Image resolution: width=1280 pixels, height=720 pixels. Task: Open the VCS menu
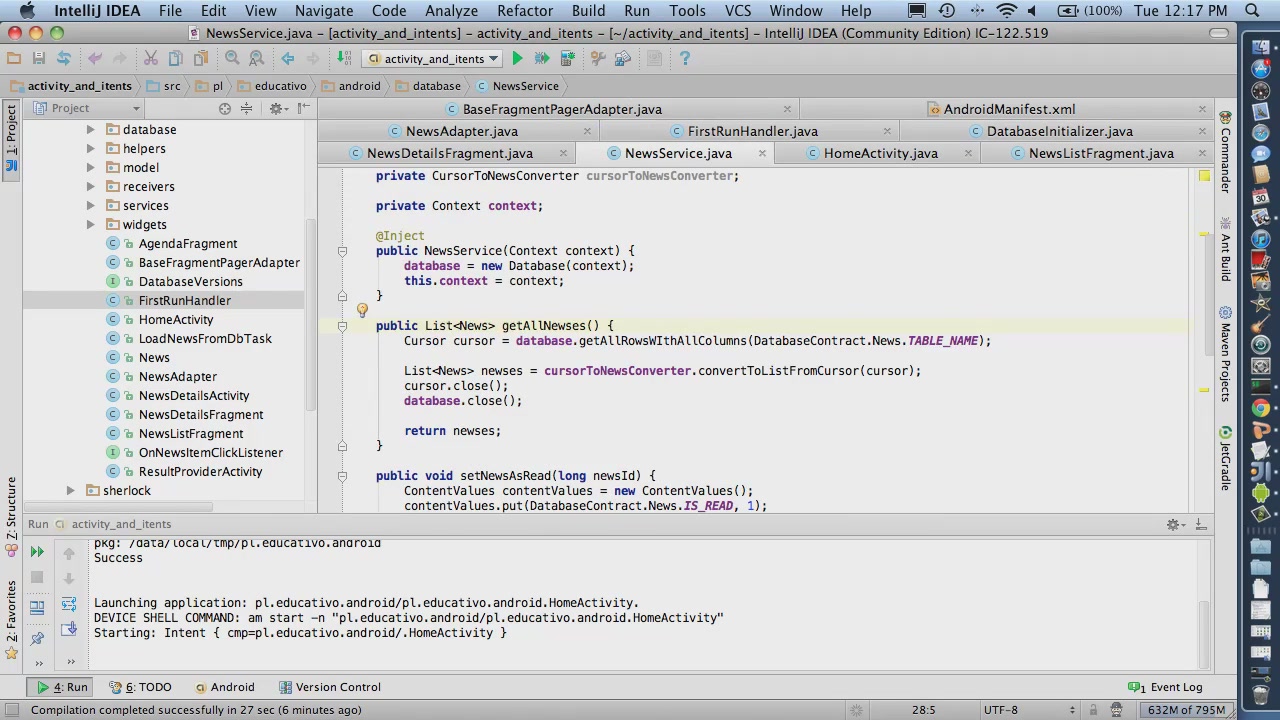[x=738, y=11]
